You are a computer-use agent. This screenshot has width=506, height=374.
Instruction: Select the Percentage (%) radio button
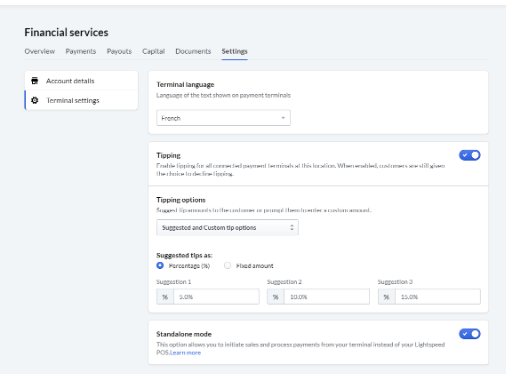click(160, 266)
